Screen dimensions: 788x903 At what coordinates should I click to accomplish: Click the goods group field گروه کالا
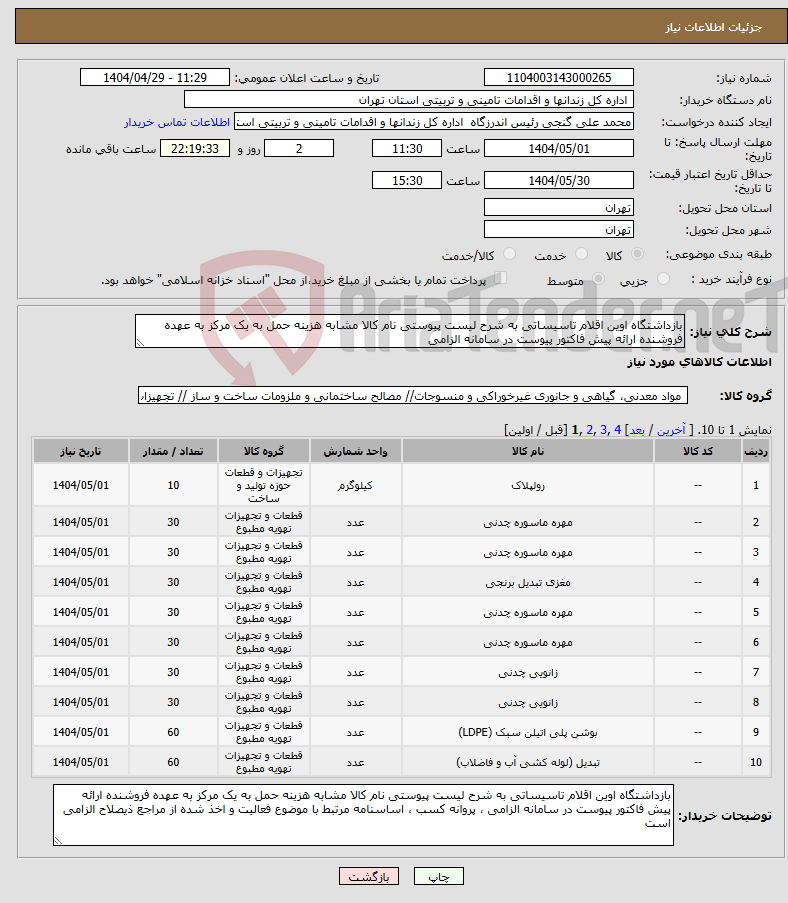pyautogui.click(x=413, y=396)
